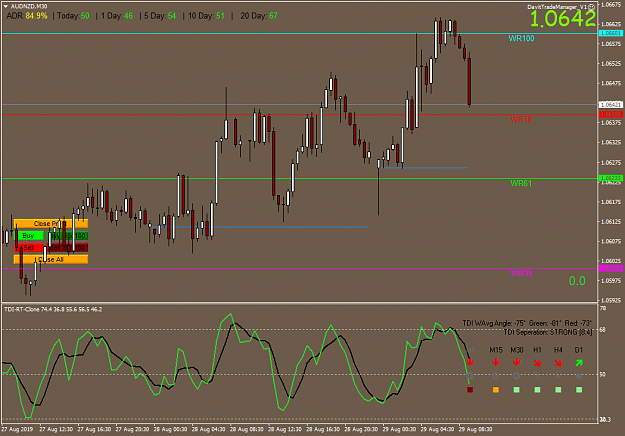Click the light green square under H4
The height and width of the screenshot is (436, 625).
[x=558, y=389]
